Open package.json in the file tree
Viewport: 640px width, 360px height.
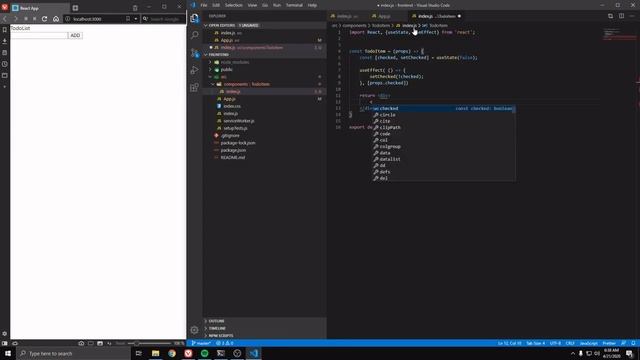click(233, 150)
